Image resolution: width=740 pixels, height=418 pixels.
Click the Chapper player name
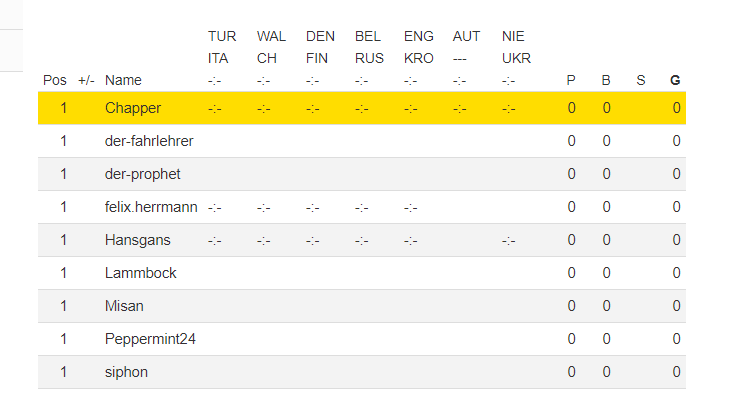(133, 108)
